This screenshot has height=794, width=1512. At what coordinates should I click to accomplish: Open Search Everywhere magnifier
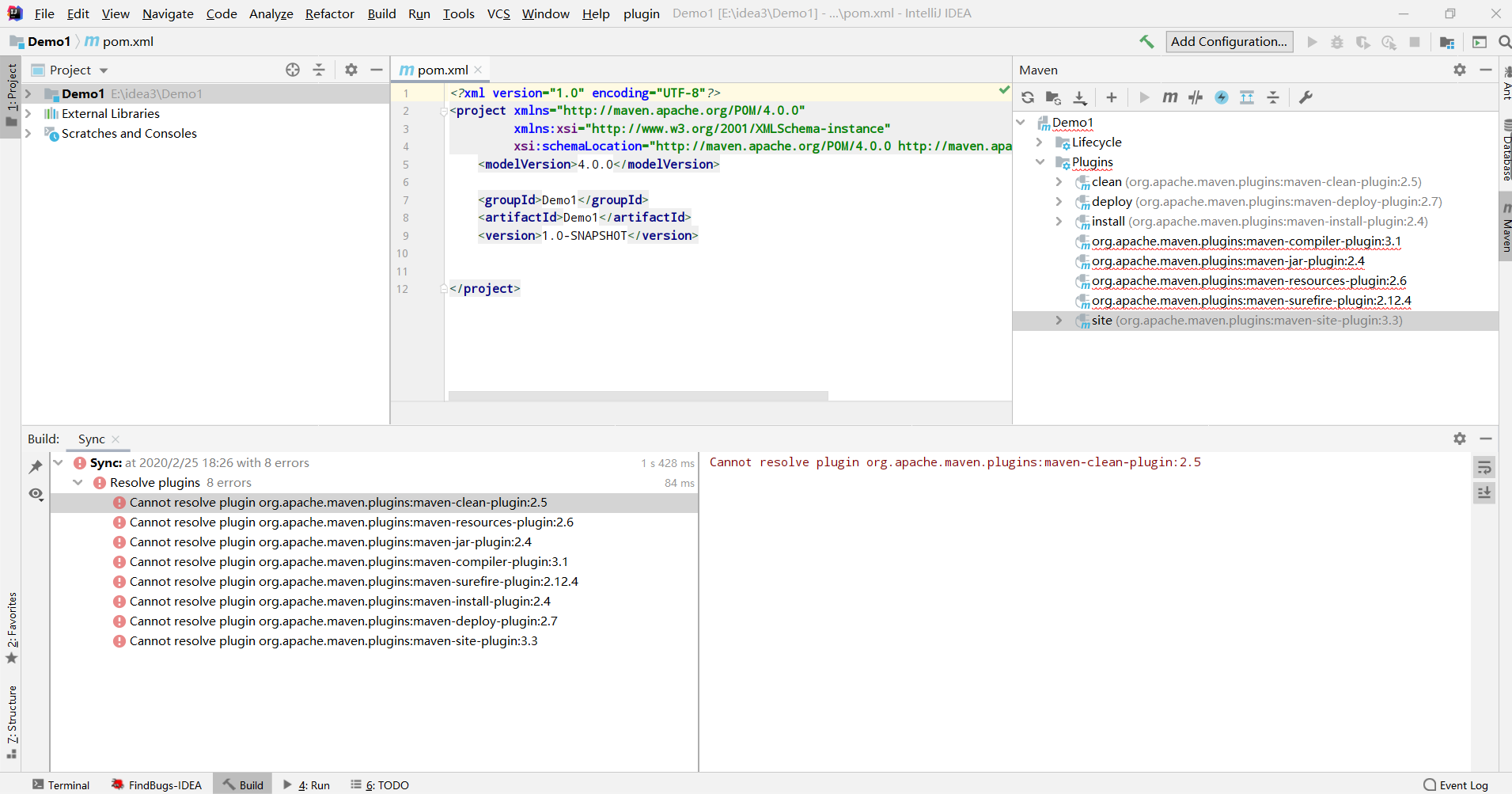click(1505, 42)
